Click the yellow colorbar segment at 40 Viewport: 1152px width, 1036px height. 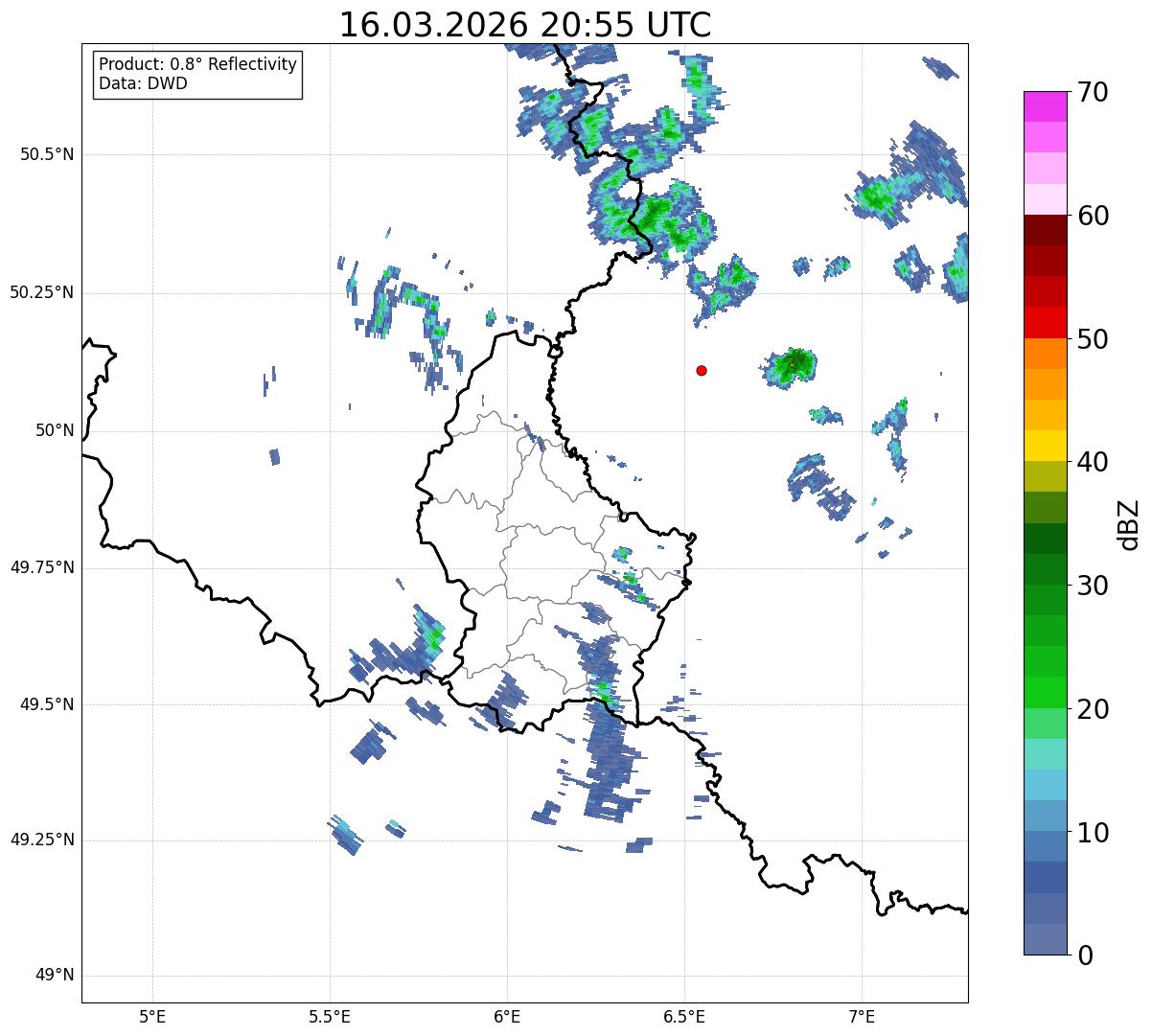(1046, 446)
